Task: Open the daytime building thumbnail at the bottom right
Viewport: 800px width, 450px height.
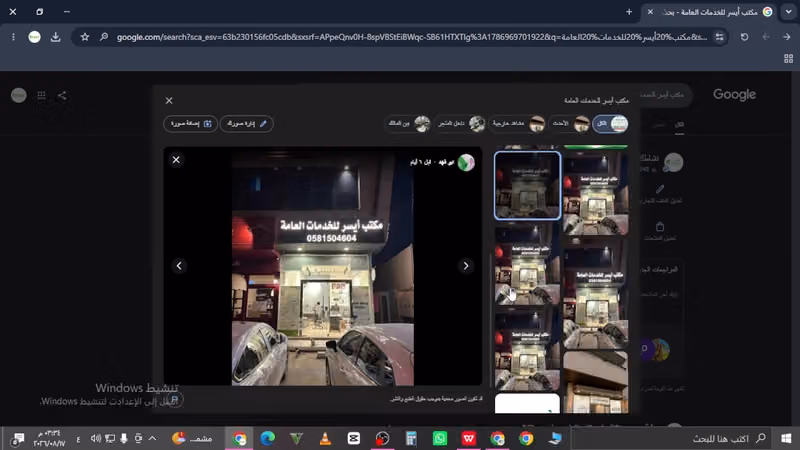Action: (x=595, y=382)
